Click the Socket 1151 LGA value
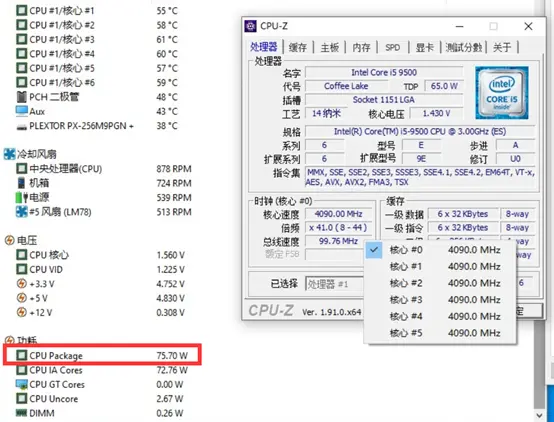Viewport: 554px width, 422px height. click(x=384, y=100)
